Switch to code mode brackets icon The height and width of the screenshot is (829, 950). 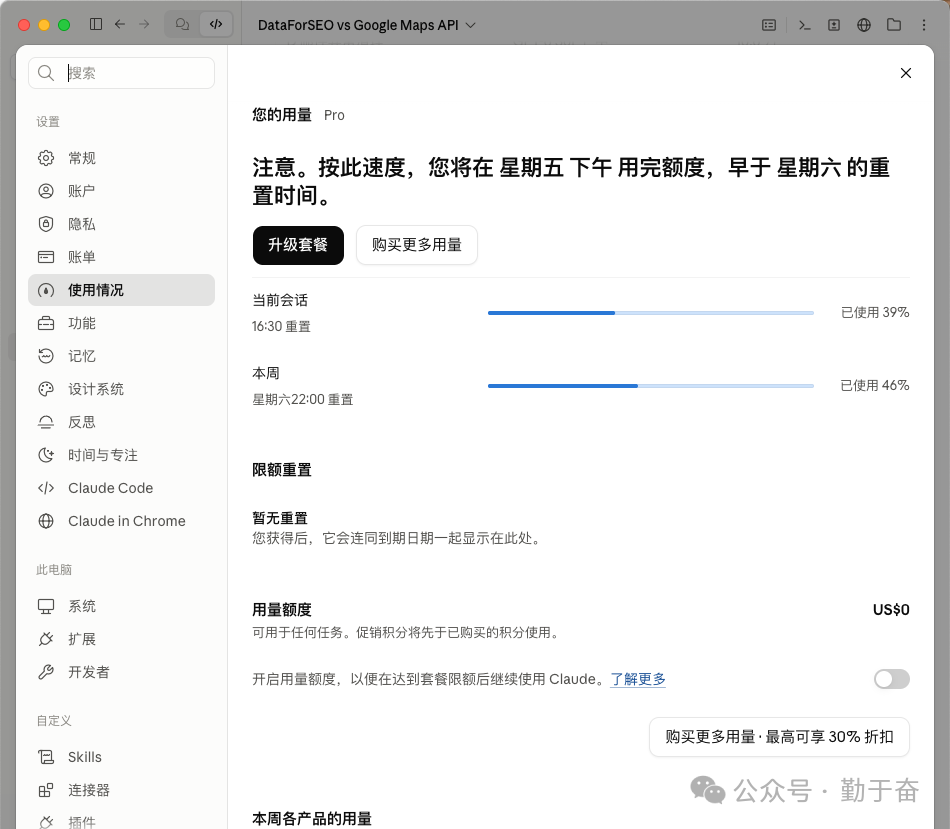(216, 24)
